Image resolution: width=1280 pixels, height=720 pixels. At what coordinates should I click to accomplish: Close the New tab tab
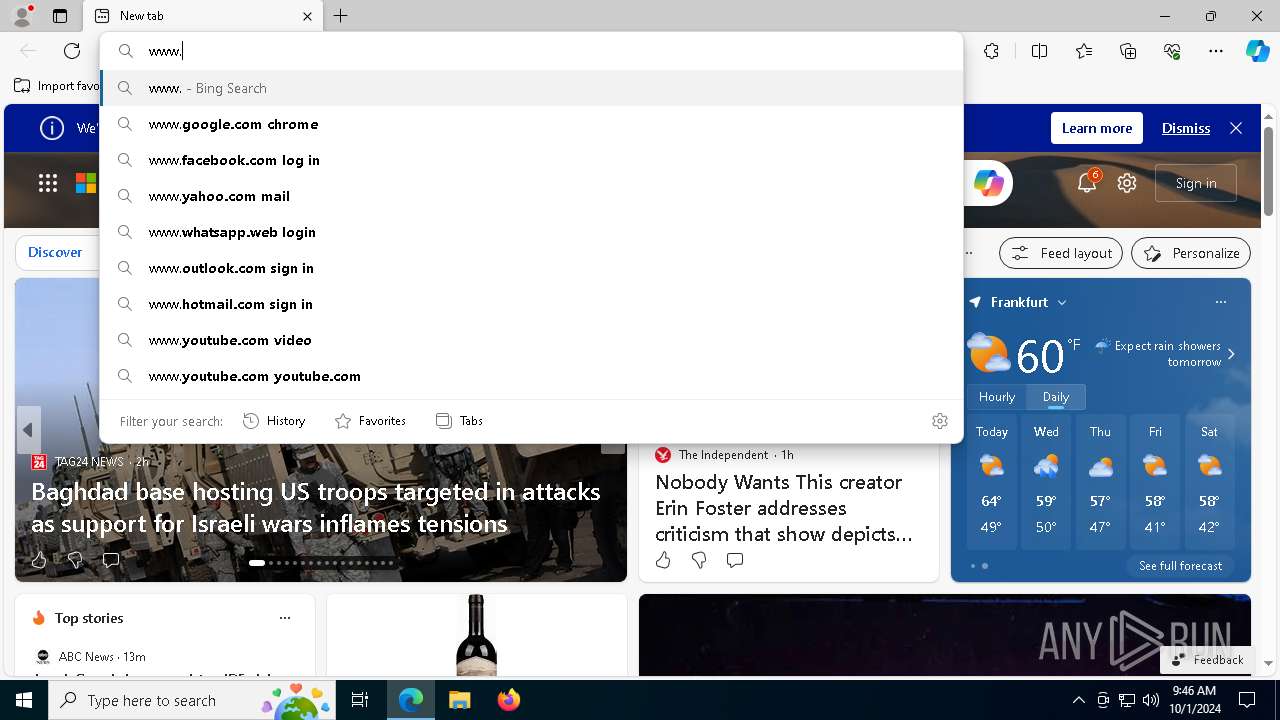point(307,16)
